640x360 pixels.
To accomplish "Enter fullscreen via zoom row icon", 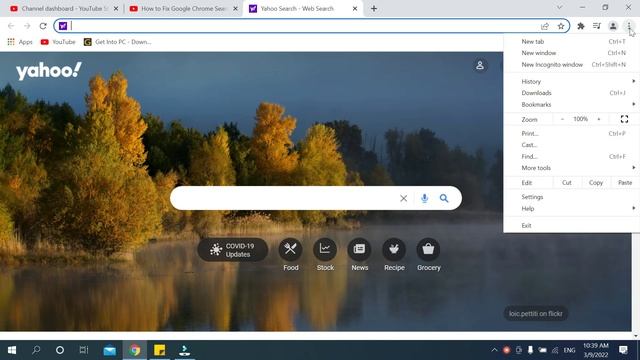I will [x=624, y=119].
